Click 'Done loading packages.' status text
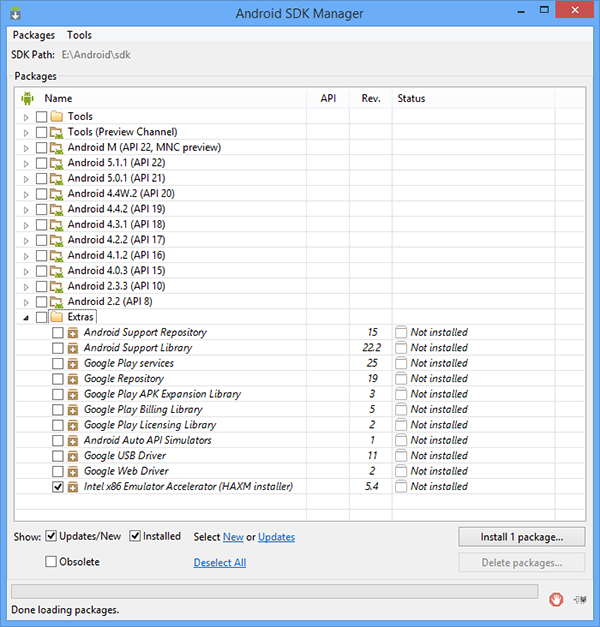The width and height of the screenshot is (600, 627). pos(65,610)
